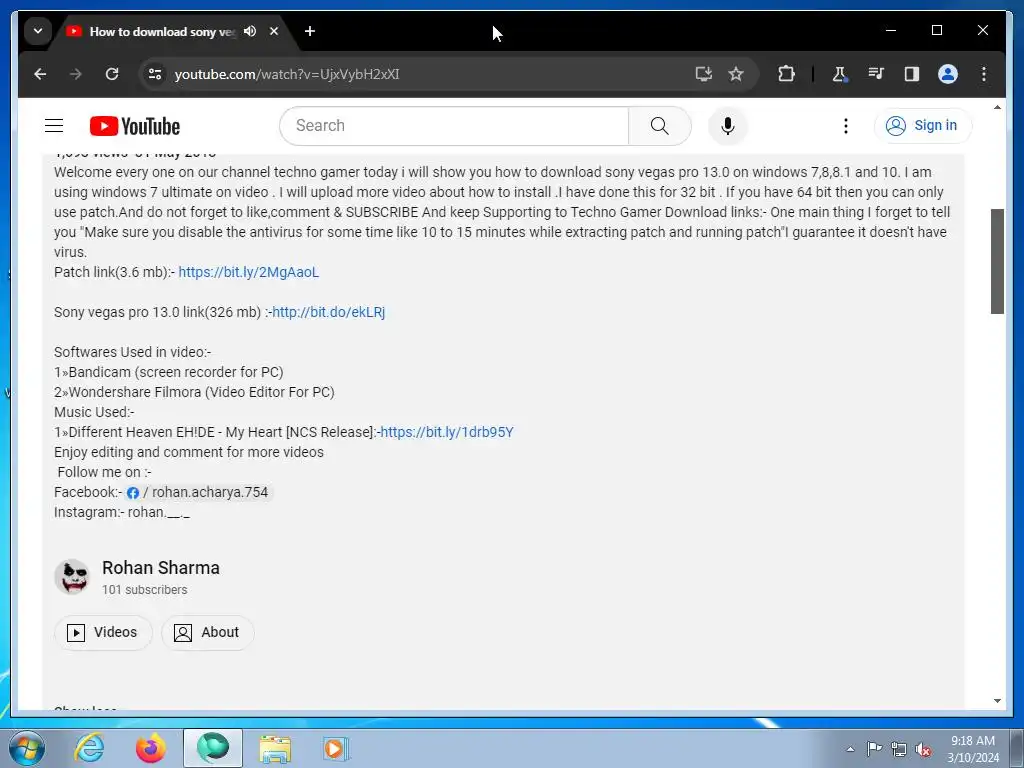1024x768 pixels.
Task: Click the Sign in button
Action: (x=922, y=125)
